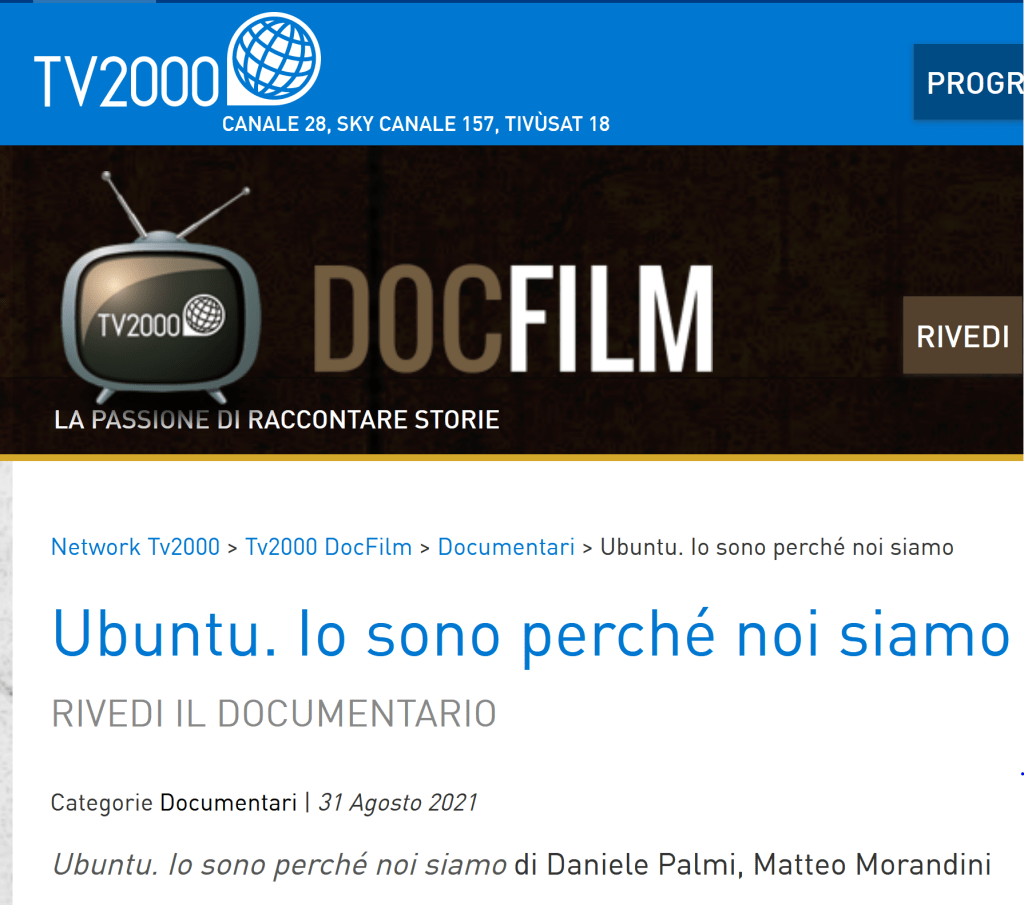Go to Network Tv2000 breadcrumb link
Viewport: 1024px width, 905px height.
click(135, 547)
